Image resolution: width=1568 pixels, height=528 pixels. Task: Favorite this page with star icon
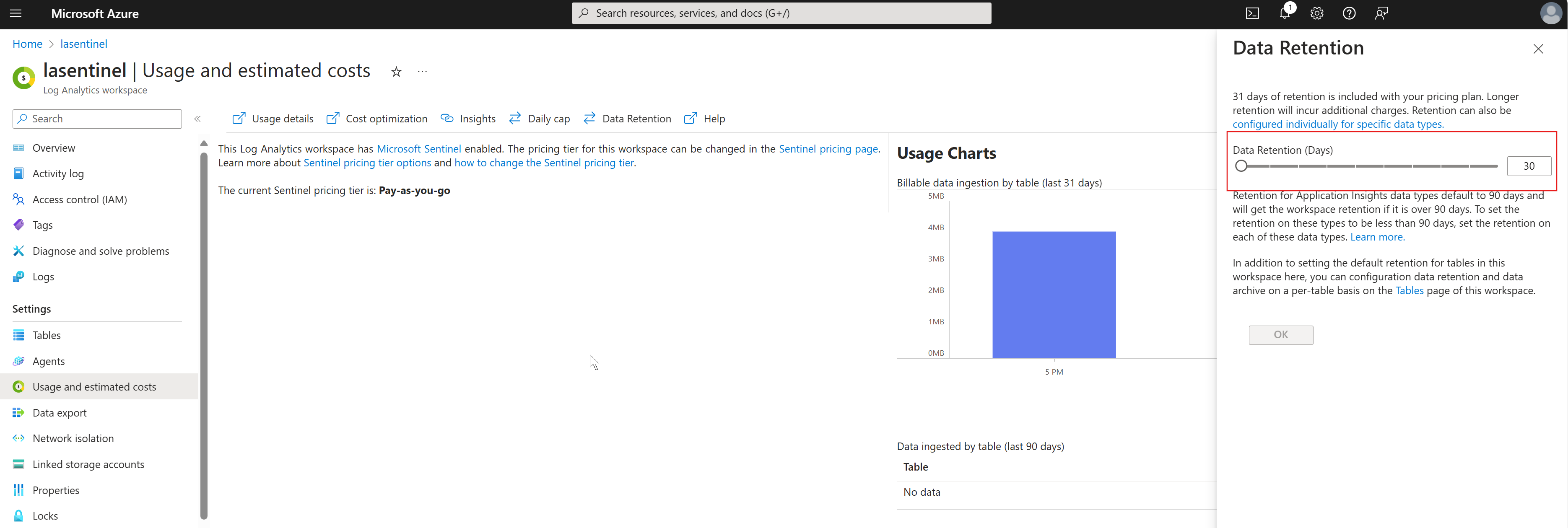396,72
